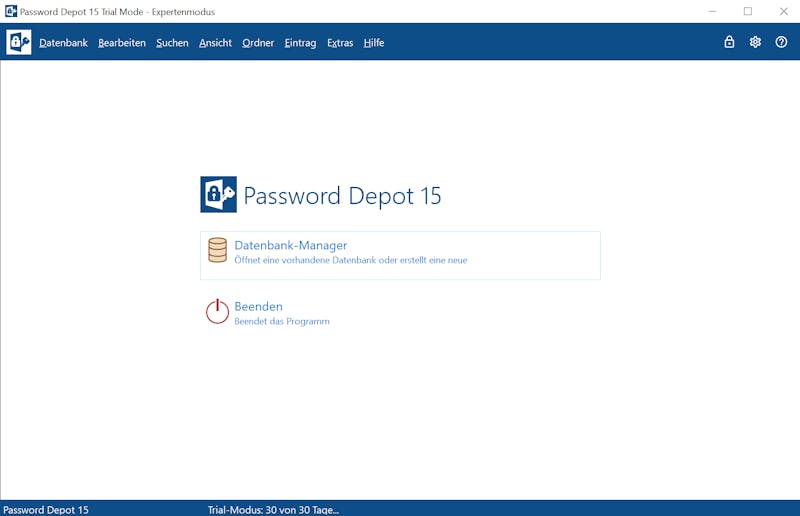Minimize the Password Depot window
800x516 pixels.
click(712, 11)
